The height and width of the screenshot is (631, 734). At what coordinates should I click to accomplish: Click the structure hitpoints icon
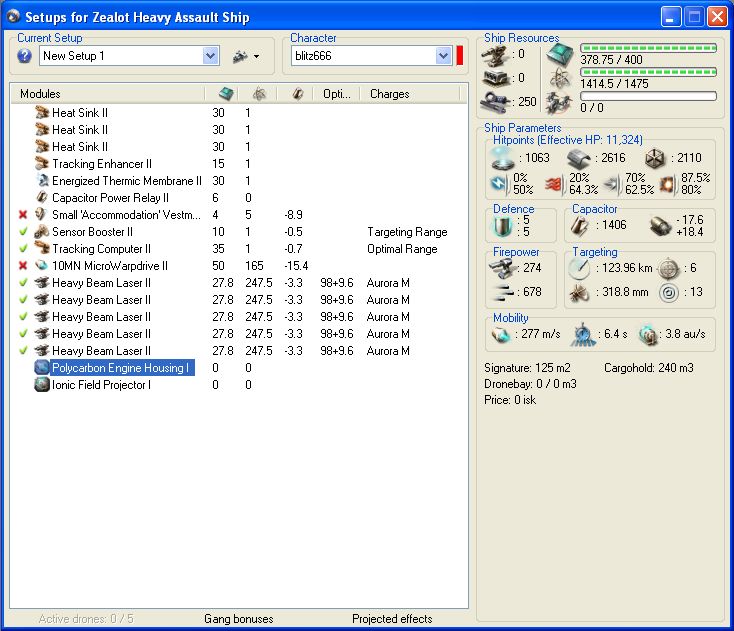[x=656, y=157]
